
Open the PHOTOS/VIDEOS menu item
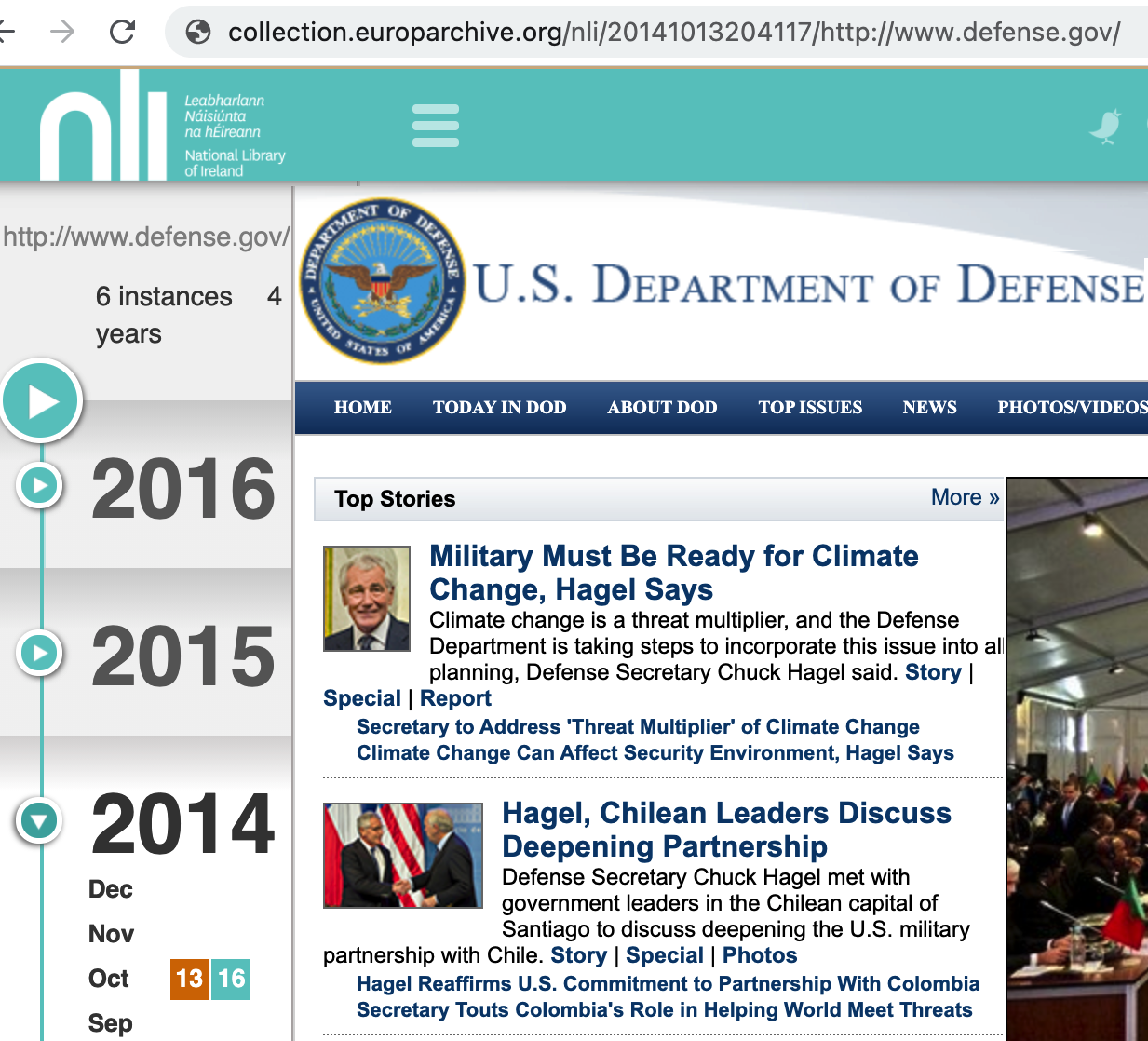pos(1073,408)
